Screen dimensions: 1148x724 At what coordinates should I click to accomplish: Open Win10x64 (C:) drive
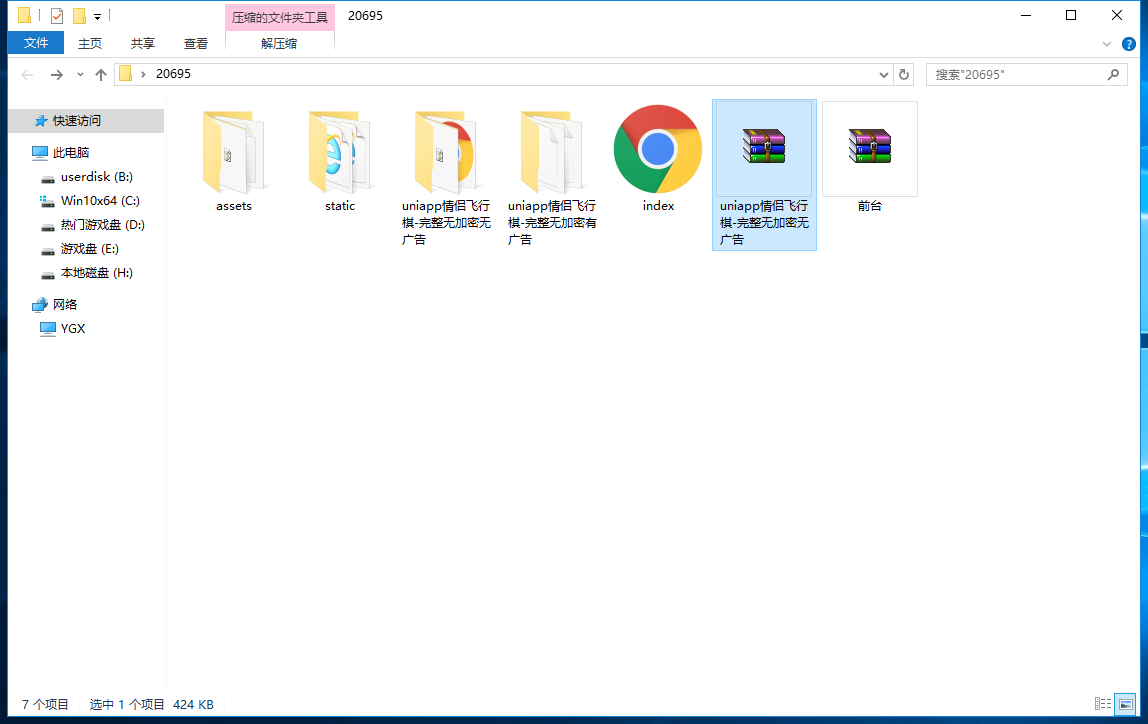[x=99, y=201]
